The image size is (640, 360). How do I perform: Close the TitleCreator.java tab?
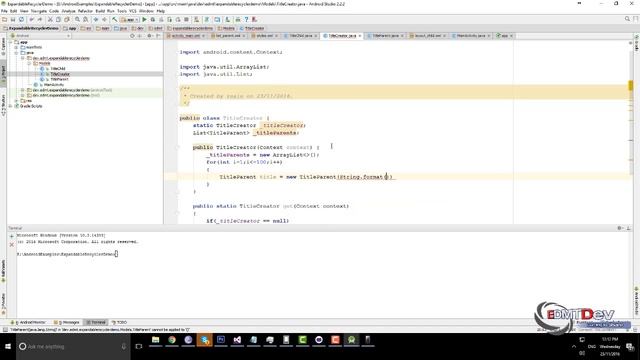[x=360, y=36]
